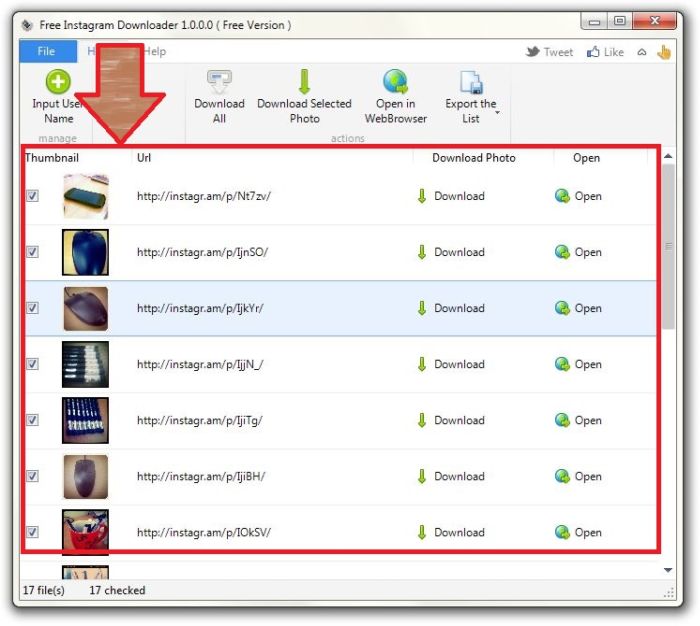Click the 17 file(s) status text

(x=43, y=590)
